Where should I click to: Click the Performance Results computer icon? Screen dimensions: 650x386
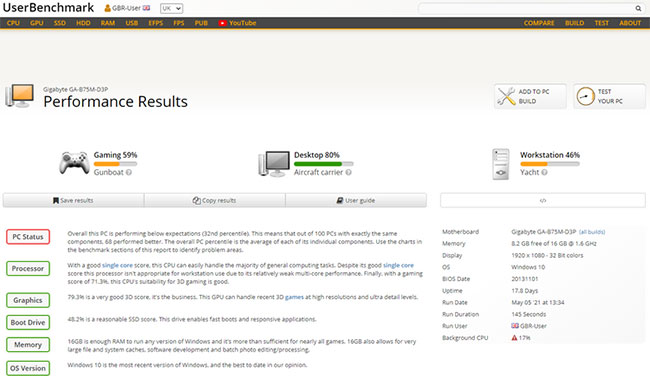point(19,96)
